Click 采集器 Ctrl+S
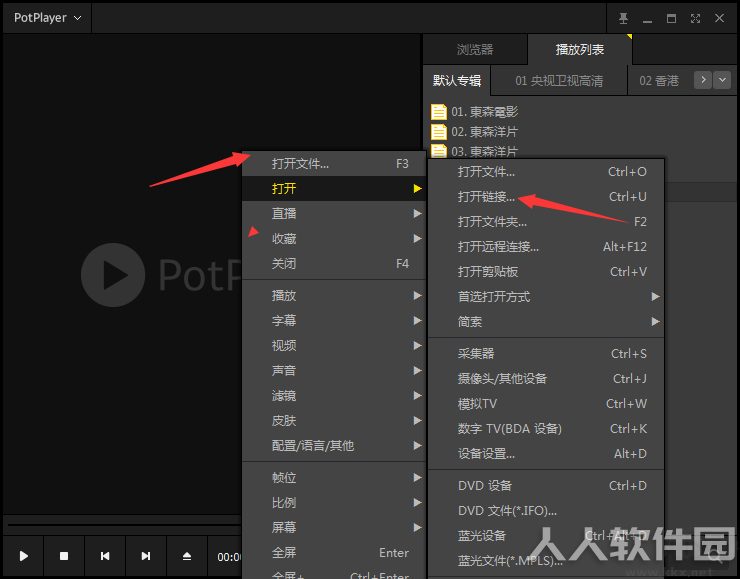 pyautogui.click(x=546, y=353)
